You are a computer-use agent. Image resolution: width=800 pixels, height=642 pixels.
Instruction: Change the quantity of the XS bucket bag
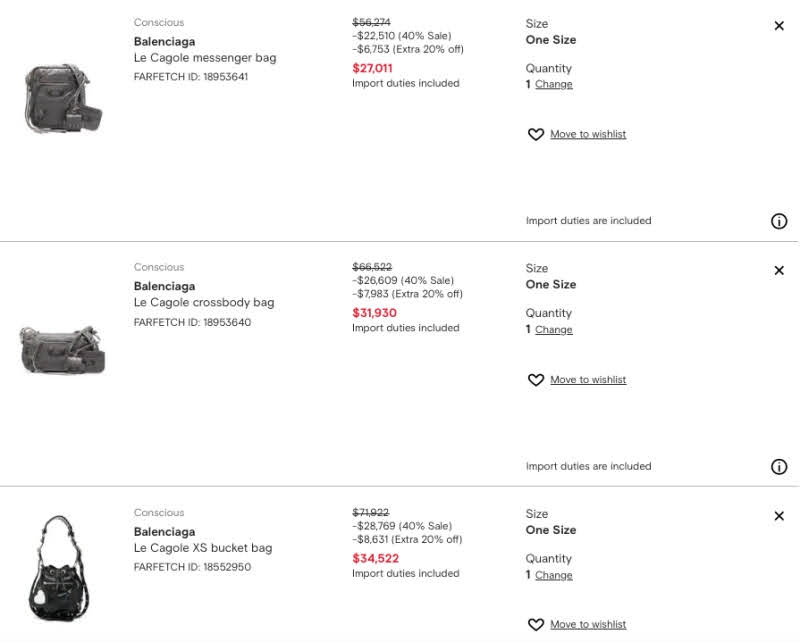pos(554,576)
